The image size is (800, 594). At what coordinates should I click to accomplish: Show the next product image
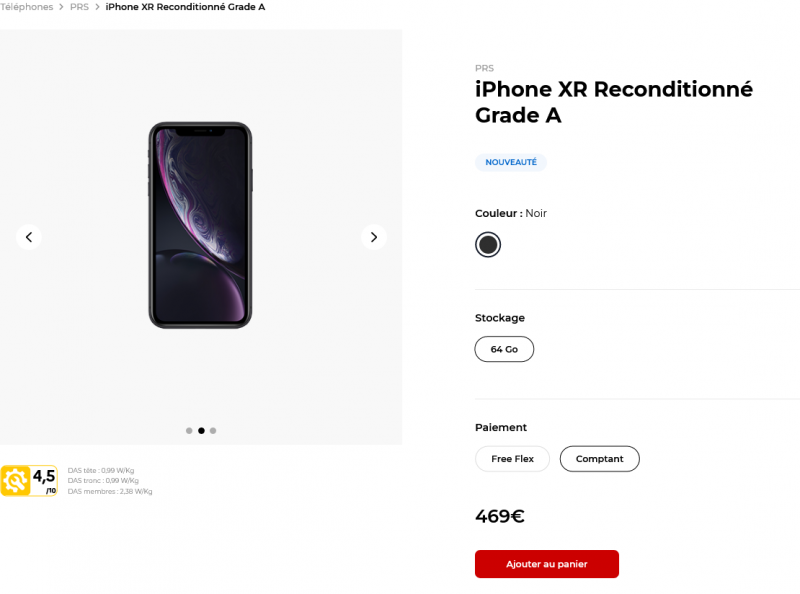point(374,237)
